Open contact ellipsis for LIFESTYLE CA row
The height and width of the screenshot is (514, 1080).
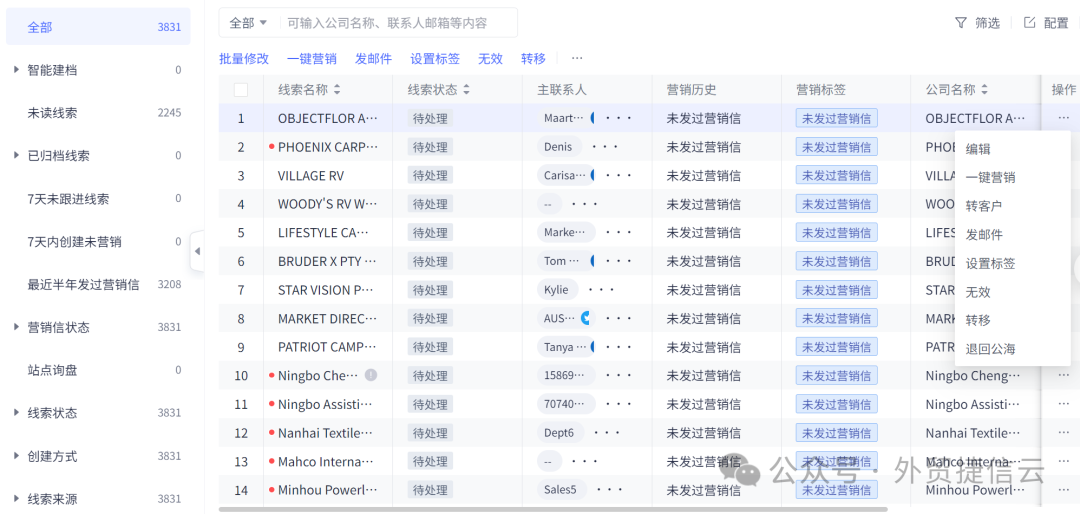618,233
